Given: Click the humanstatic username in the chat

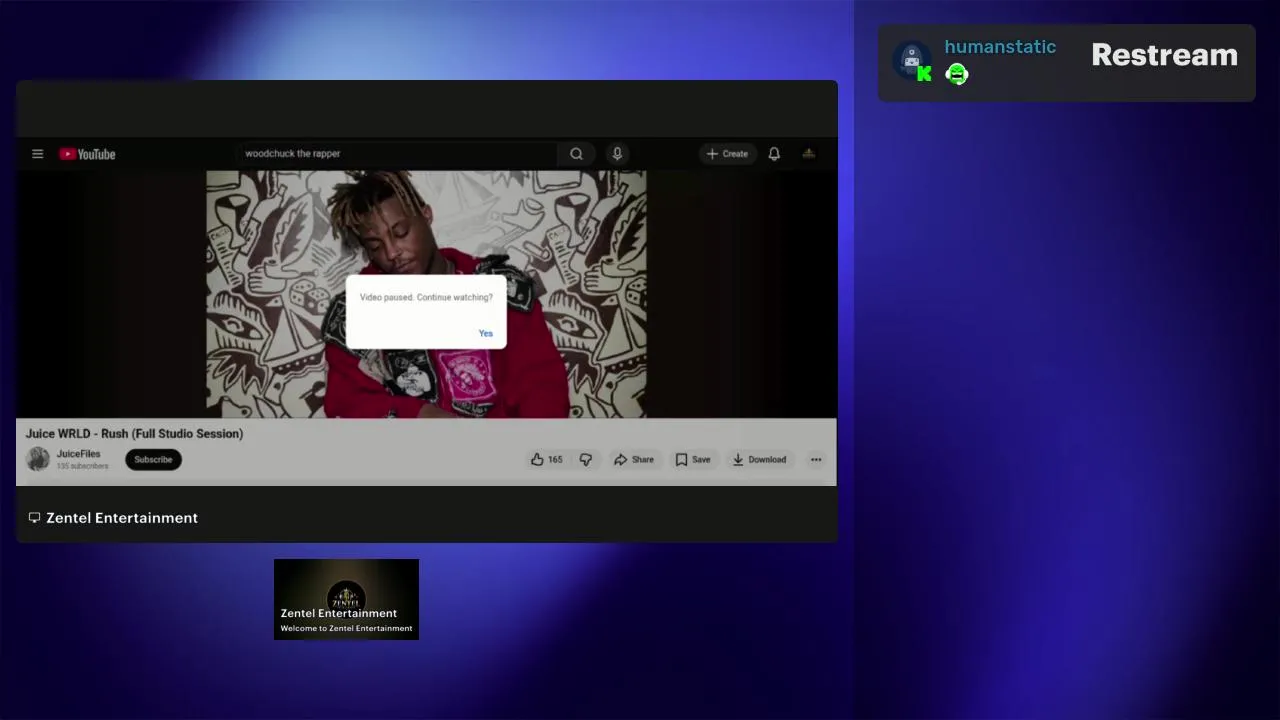Looking at the screenshot, I should (1000, 47).
